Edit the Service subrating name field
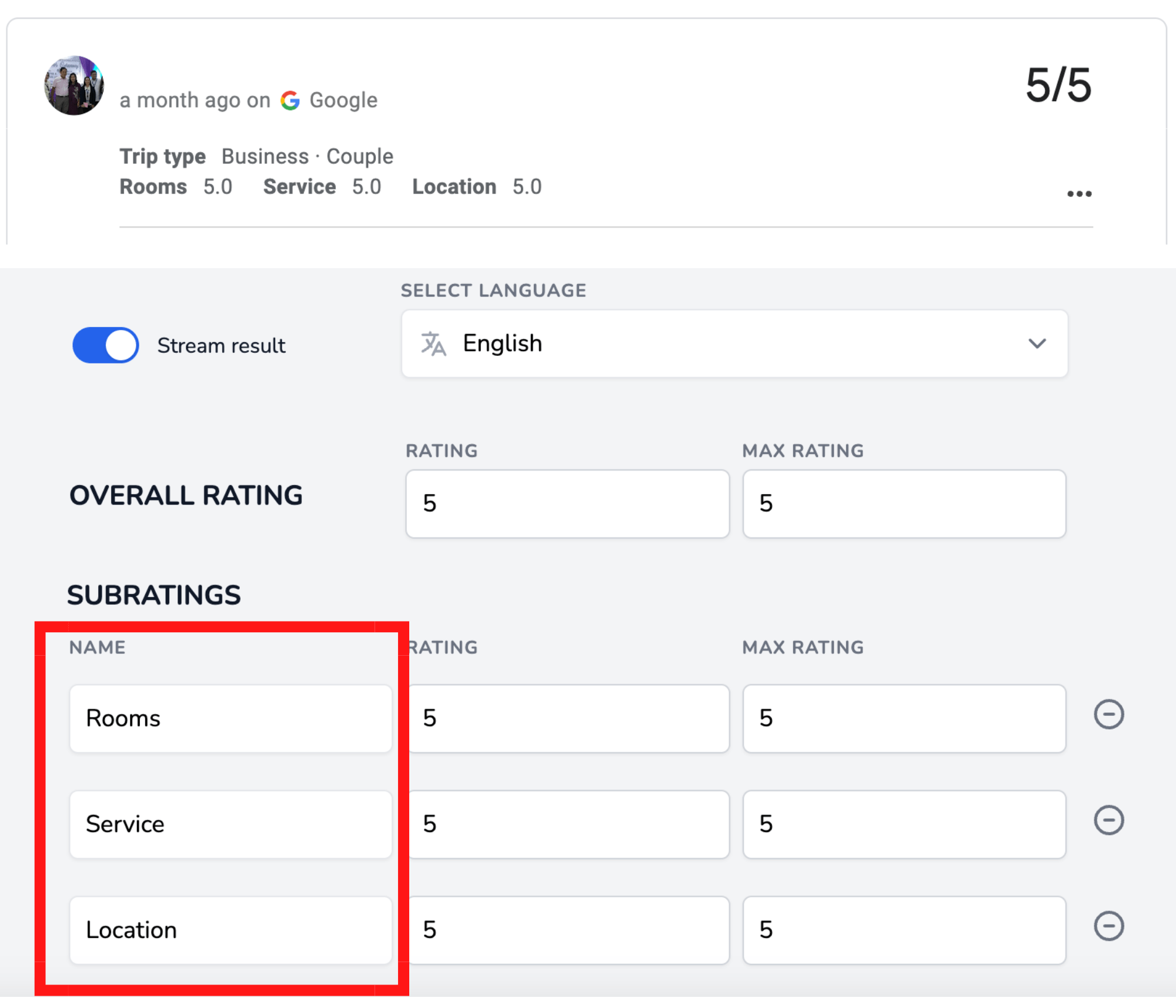This screenshot has width=1176, height=1008. click(x=230, y=825)
